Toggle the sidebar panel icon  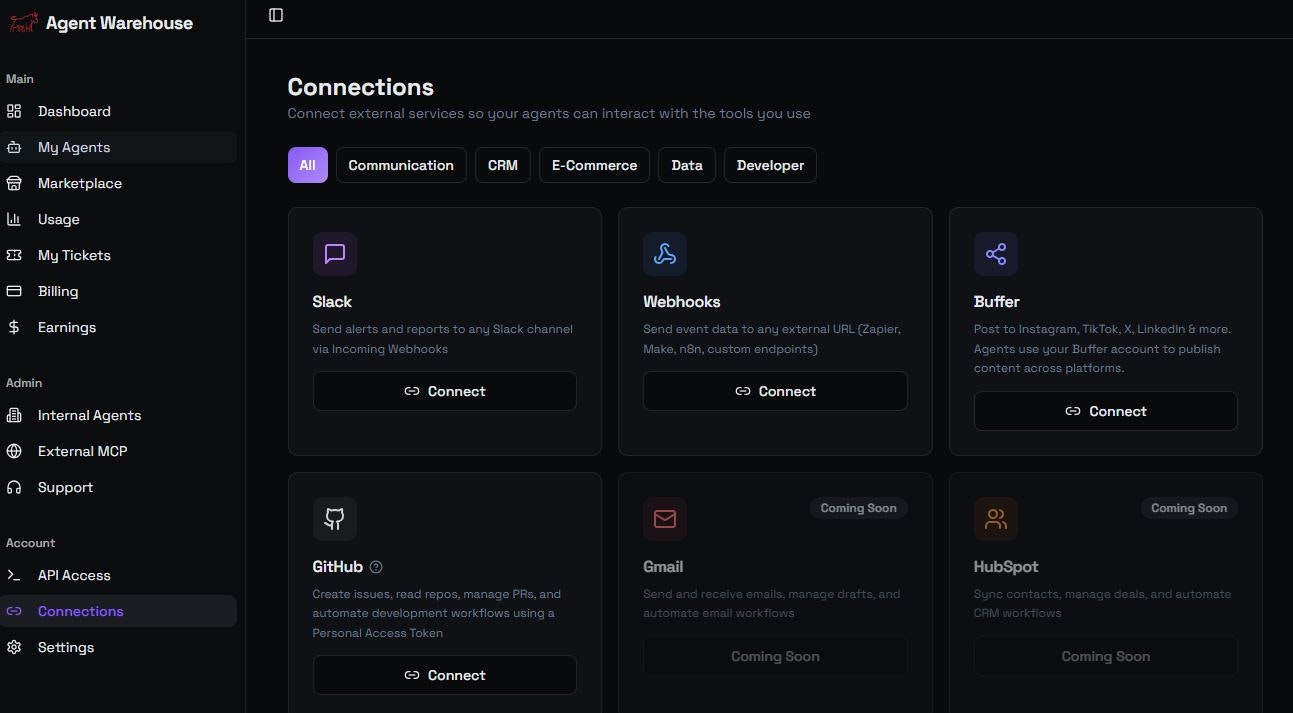276,15
